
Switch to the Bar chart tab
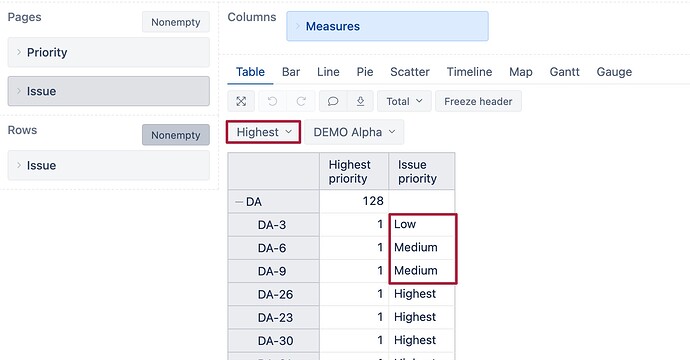click(291, 72)
